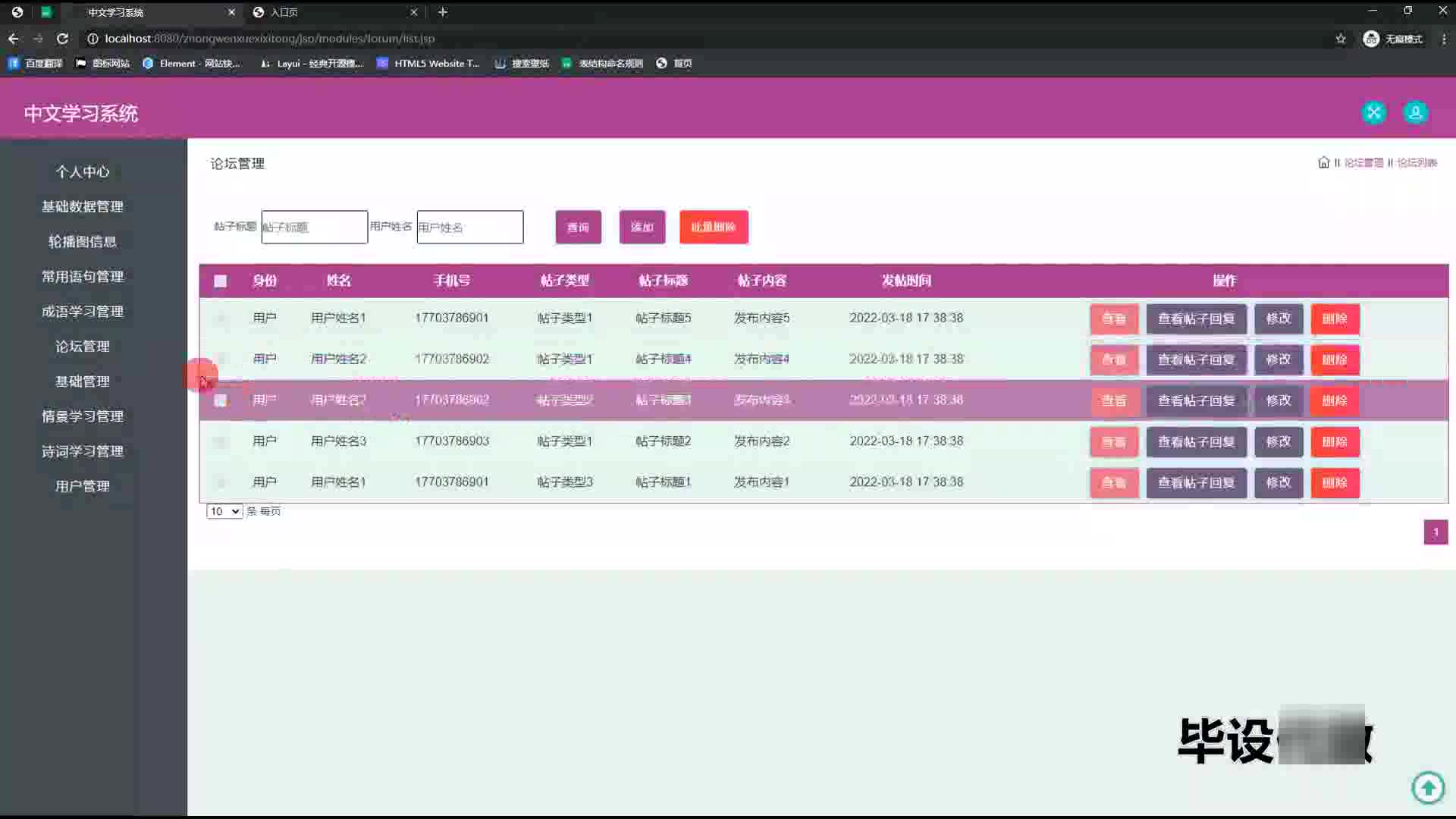Open the 表结构命名规则 bookmark
The width and height of the screenshot is (1456, 819).
603,64
